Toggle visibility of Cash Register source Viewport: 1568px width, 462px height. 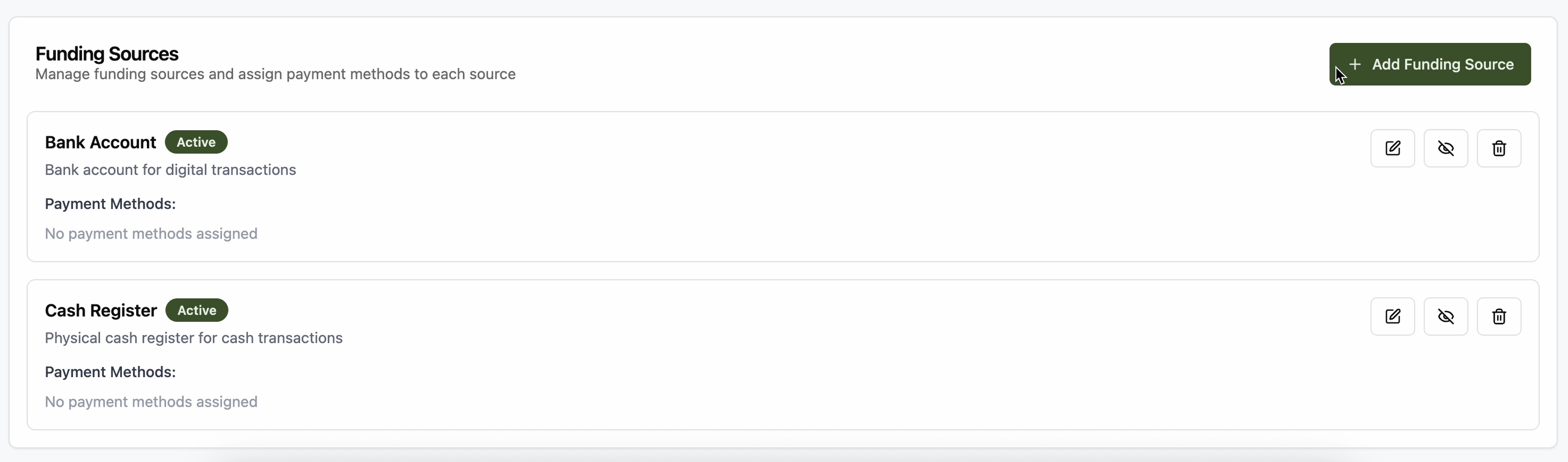[x=1445, y=316]
